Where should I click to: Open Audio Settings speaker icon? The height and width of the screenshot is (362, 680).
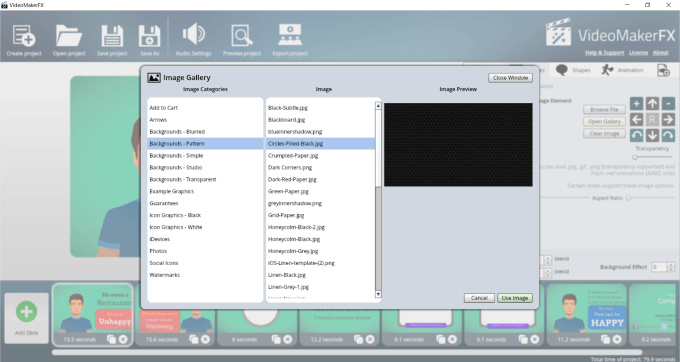(193, 34)
